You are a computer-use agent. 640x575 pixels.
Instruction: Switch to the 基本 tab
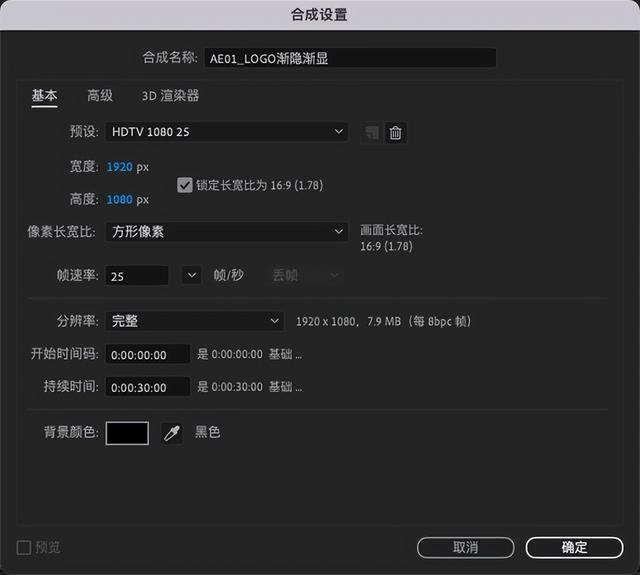pyautogui.click(x=44, y=96)
